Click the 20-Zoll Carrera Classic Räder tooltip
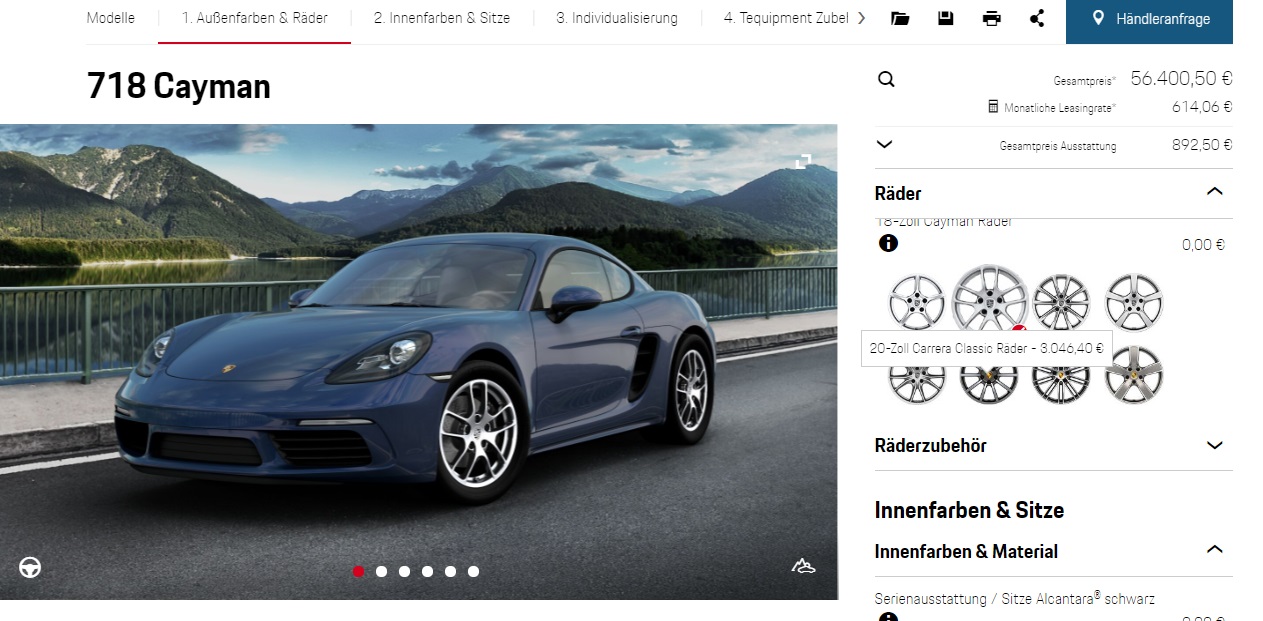 click(986, 348)
